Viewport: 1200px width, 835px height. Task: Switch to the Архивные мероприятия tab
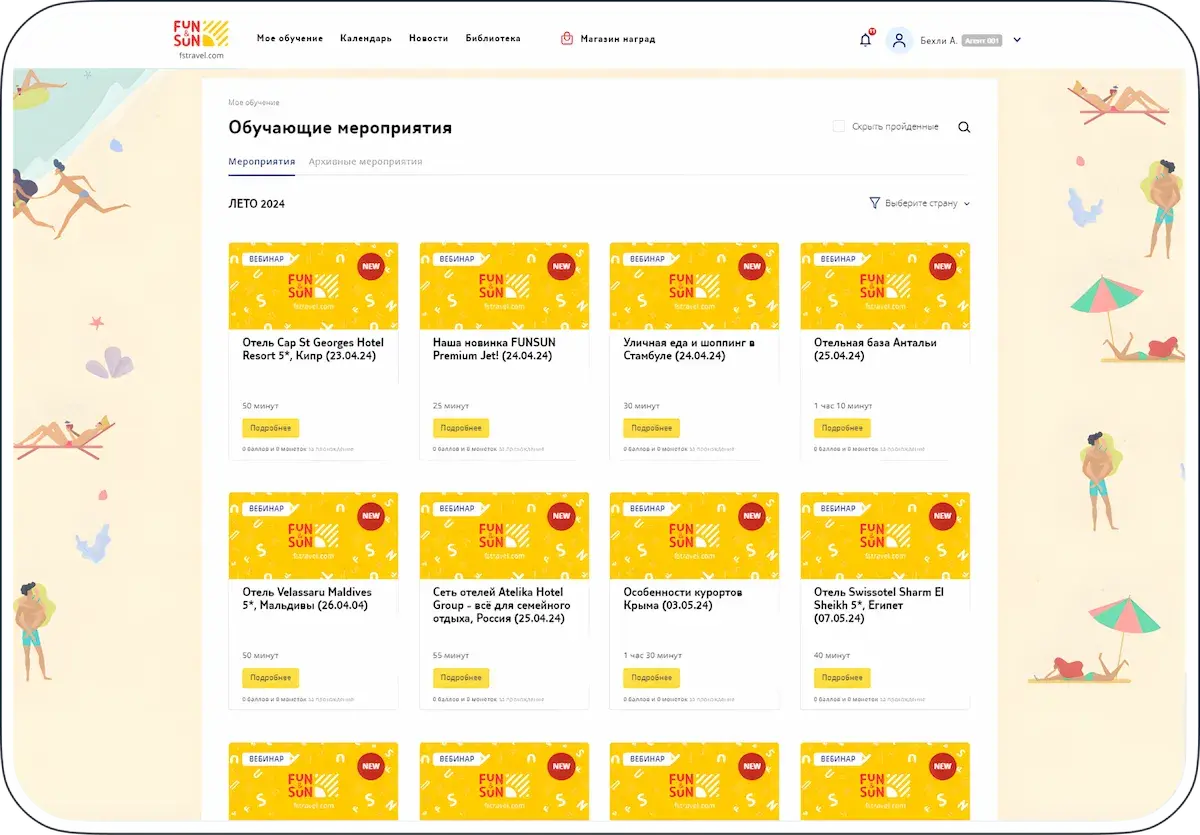(x=367, y=161)
